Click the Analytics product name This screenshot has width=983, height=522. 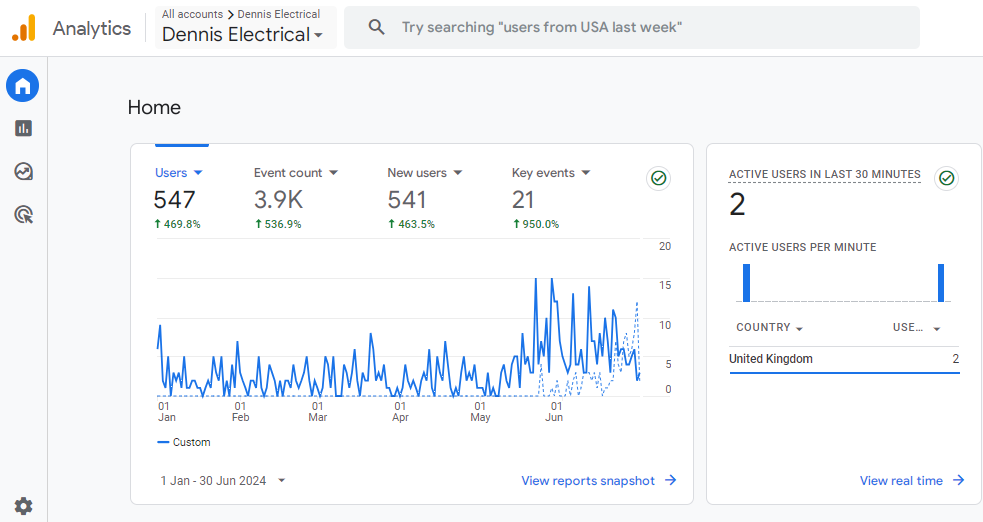click(x=92, y=28)
